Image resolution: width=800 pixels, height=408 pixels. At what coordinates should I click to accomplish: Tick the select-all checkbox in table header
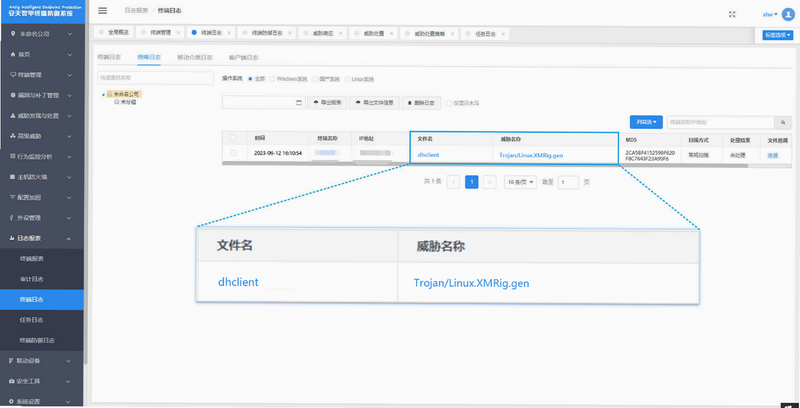pos(233,138)
